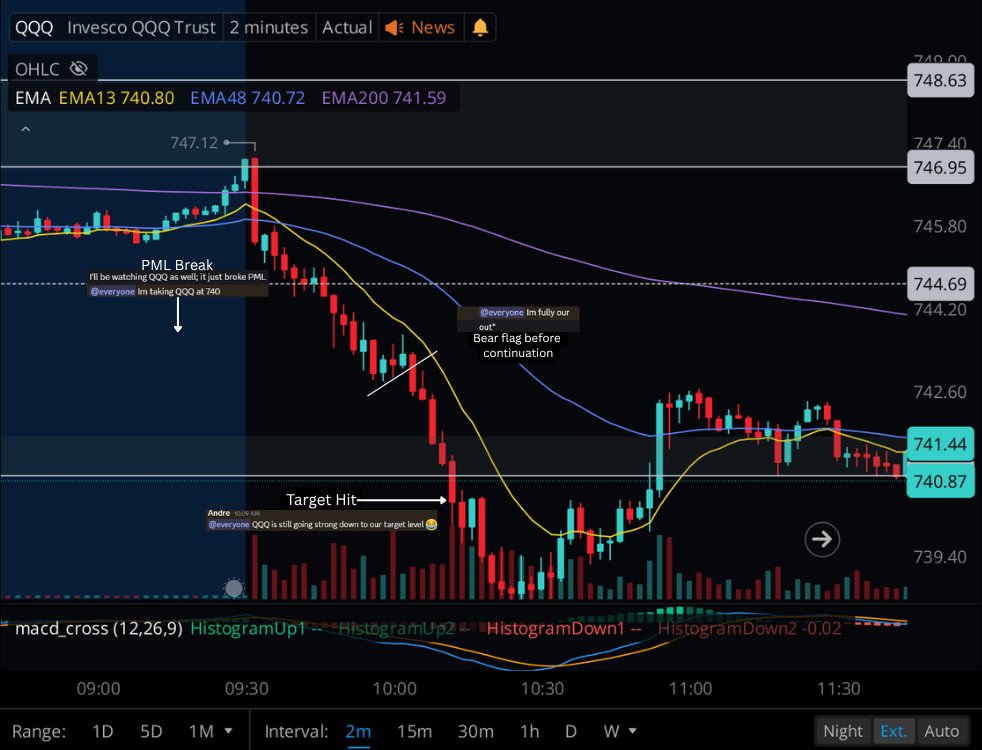The width and height of the screenshot is (982, 750).
Task: Click the 09:30 time axis label
Action: [x=247, y=689]
